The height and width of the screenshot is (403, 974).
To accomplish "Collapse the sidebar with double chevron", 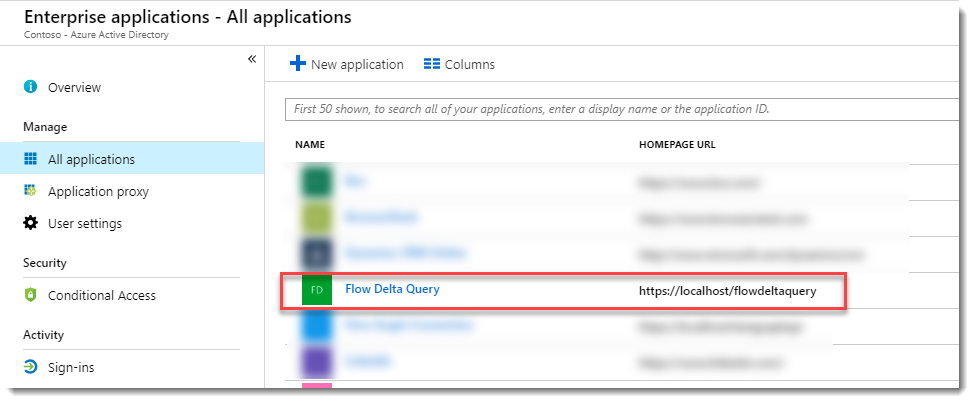I will click(x=252, y=59).
